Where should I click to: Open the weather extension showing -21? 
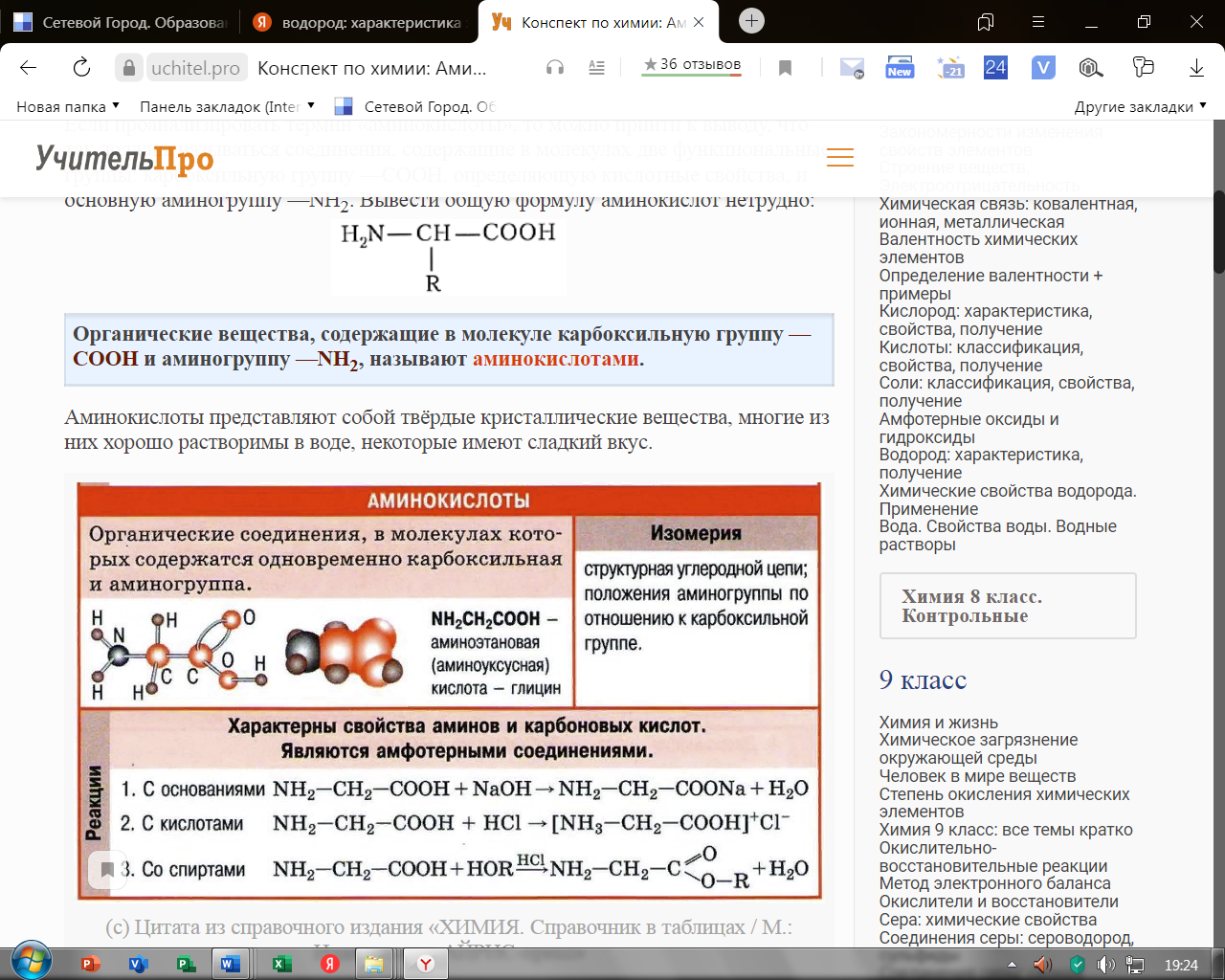click(952, 68)
